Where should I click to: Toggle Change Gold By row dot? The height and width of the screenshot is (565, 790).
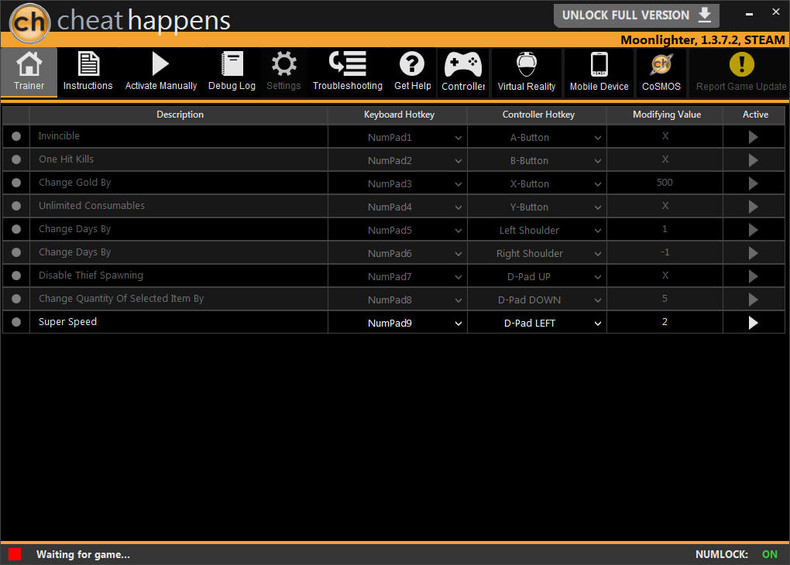click(16, 182)
